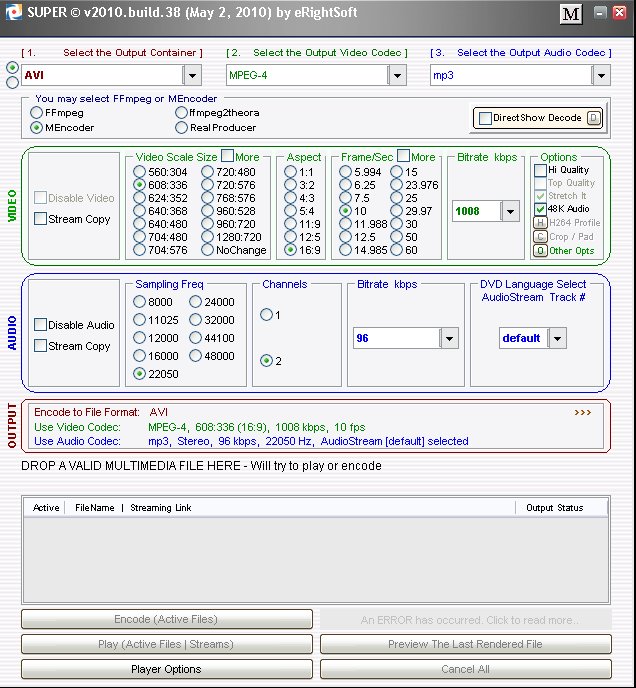Click the video bitrate 1008 field
Viewport: 636px width, 688px height.
coord(477,211)
